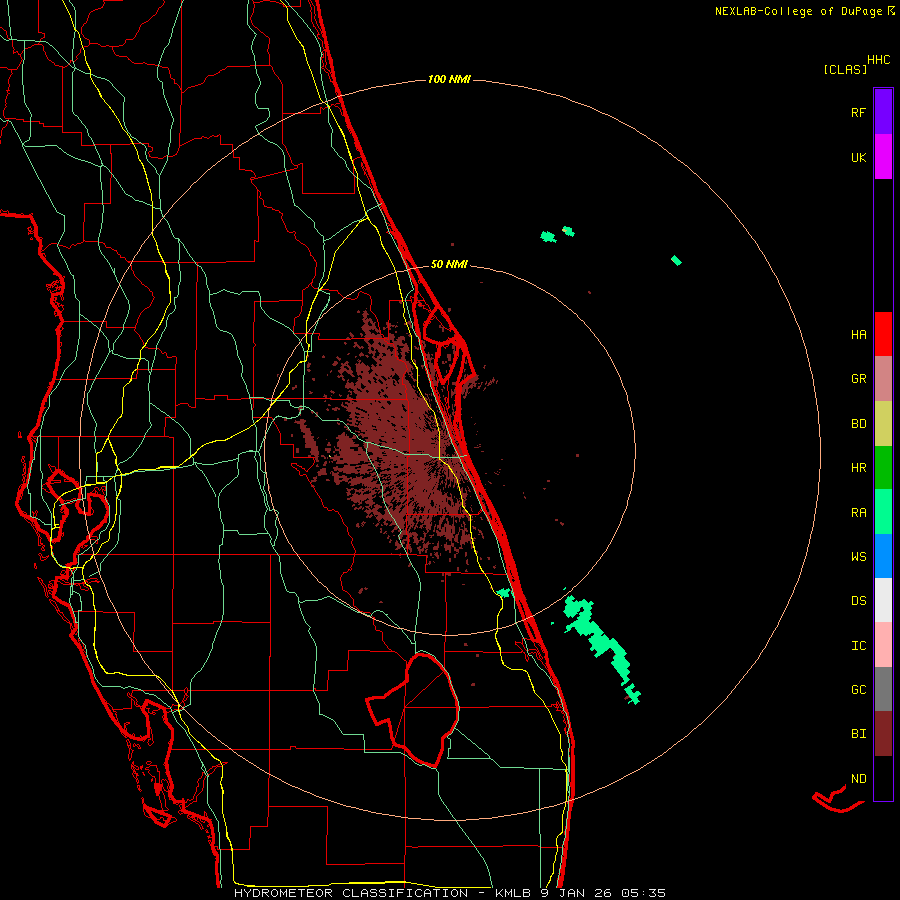Click the HHC product label

coord(879,60)
